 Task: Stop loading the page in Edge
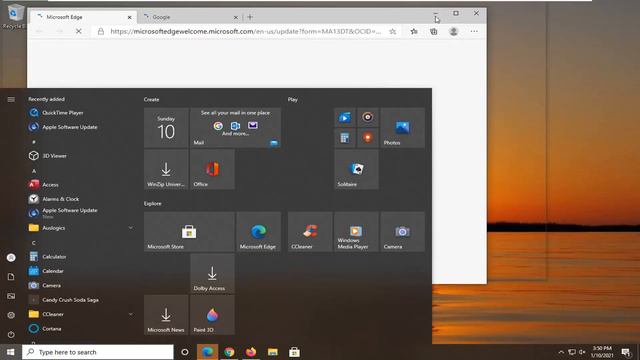pyautogui.click(x=79, y=31)
